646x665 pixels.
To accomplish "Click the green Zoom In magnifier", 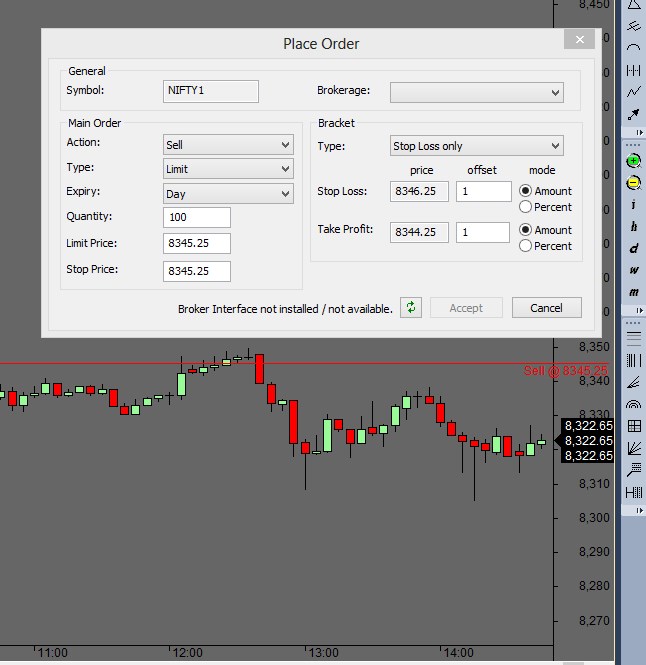I will coord(634,161).
